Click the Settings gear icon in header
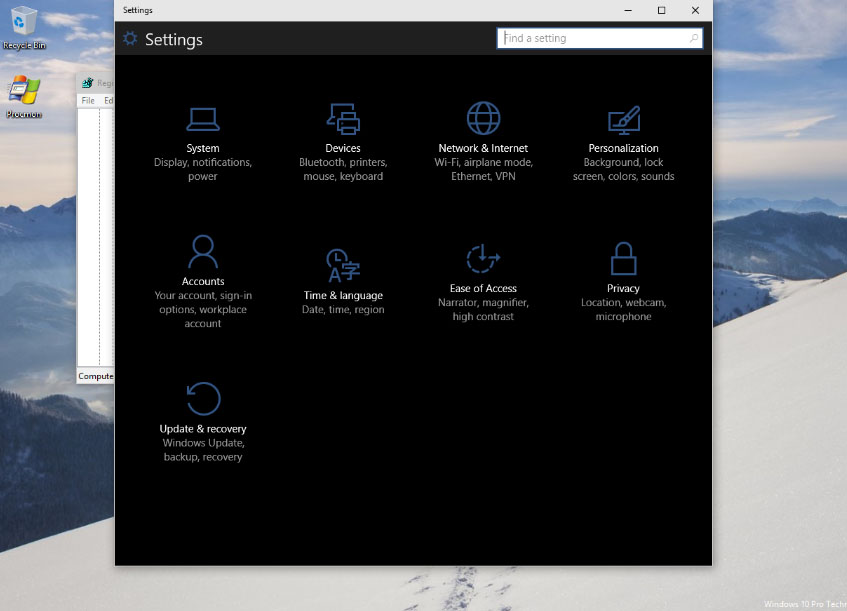The image size is (847, 611). click(130, 38)
